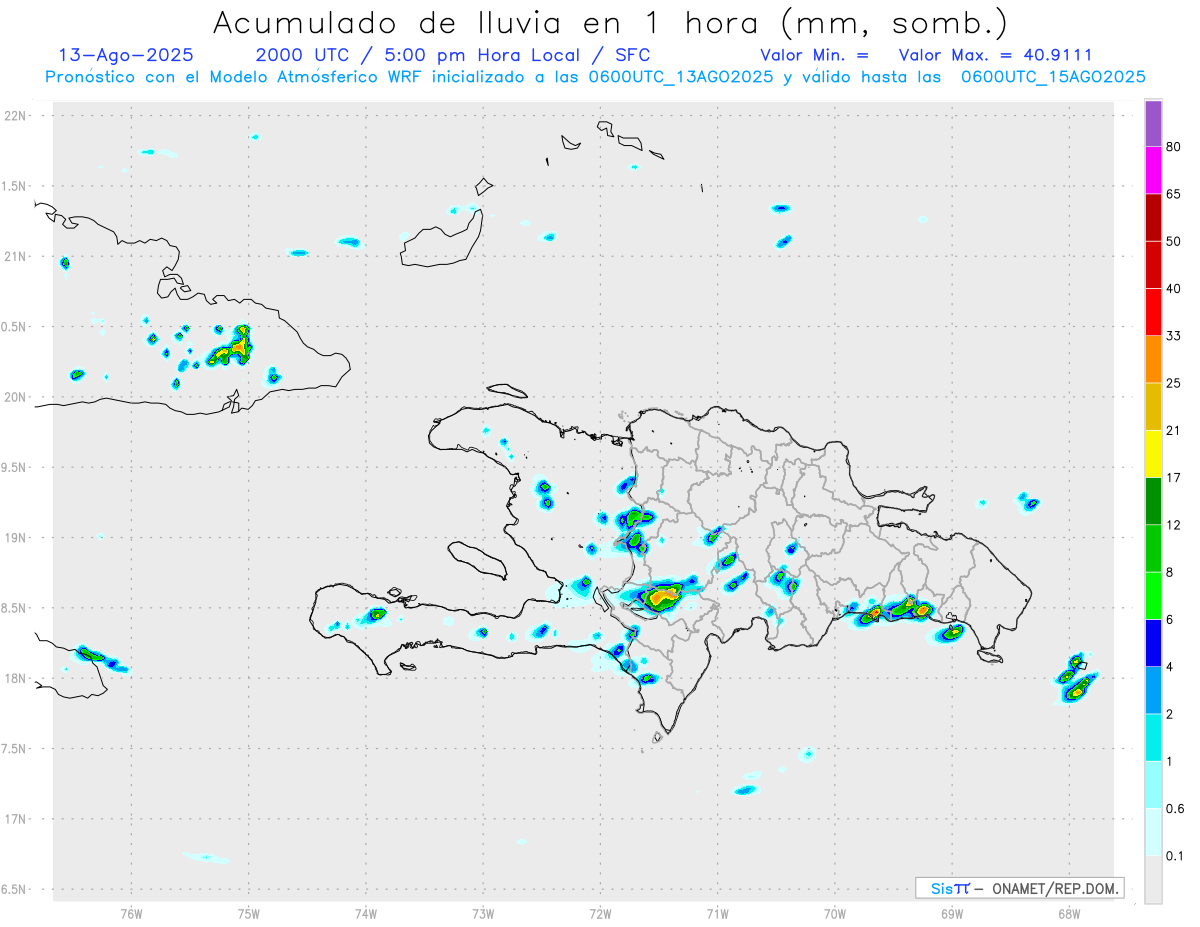Click the '71W' longitude label

click(x=717, y=913)
